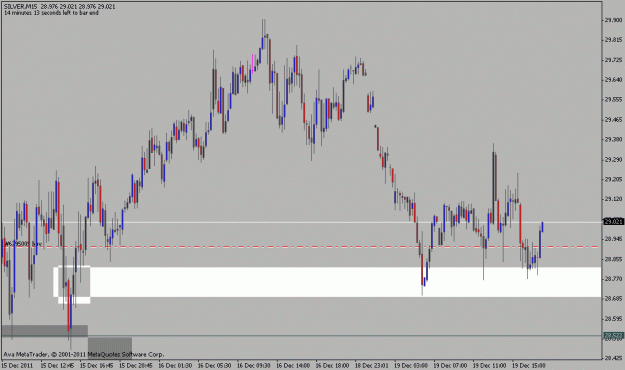Click time axis label 15 Dec 16:45

tap(97, 365)
